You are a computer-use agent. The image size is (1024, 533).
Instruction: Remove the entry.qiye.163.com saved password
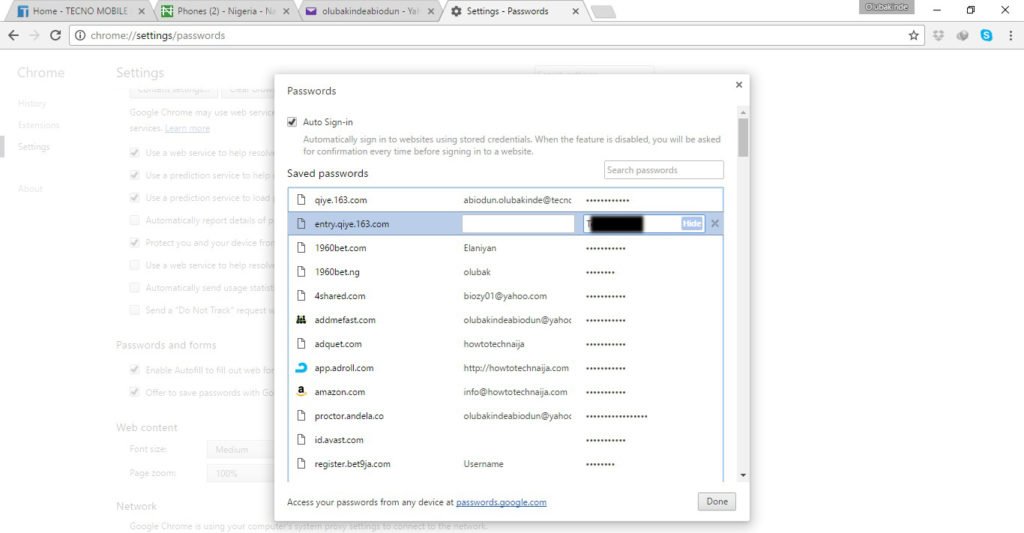tap(715, 223)
